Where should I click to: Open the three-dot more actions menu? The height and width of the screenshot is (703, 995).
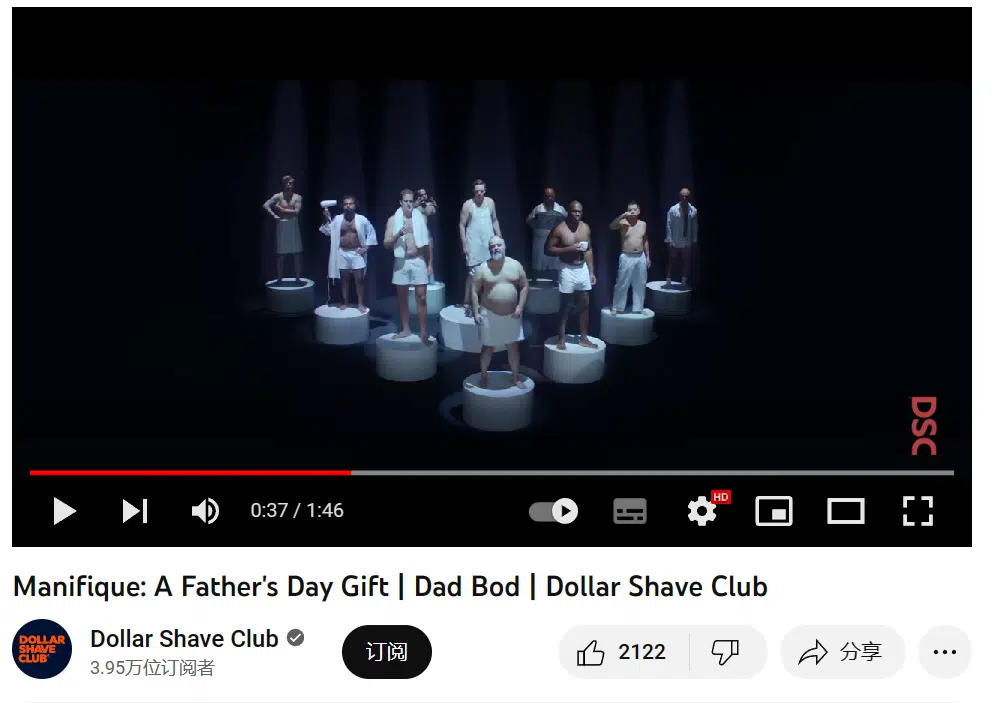click(944, 652)
